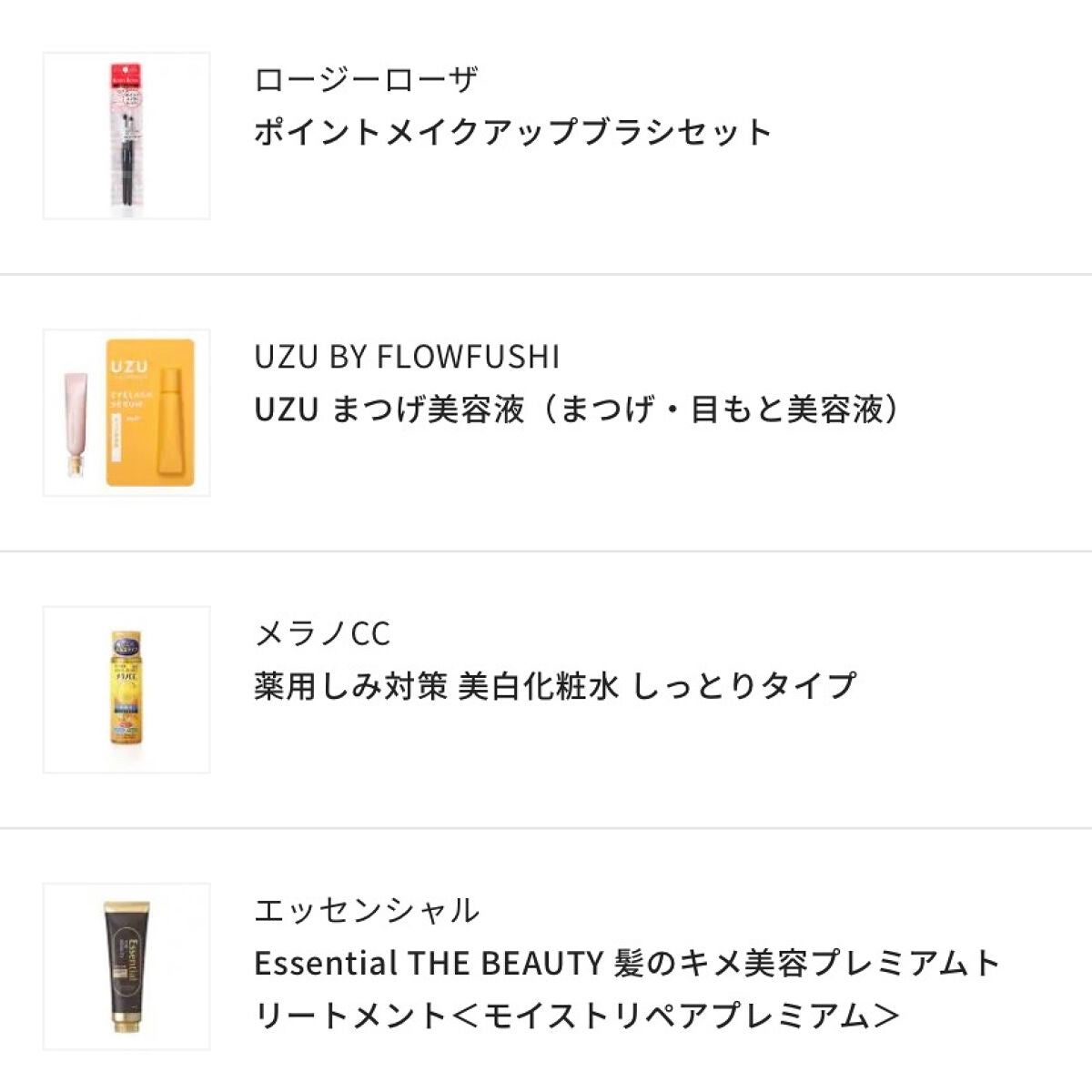Click the red header of brush package
This screenshot has width=1092, height=1092.
[x=126, y=70]
